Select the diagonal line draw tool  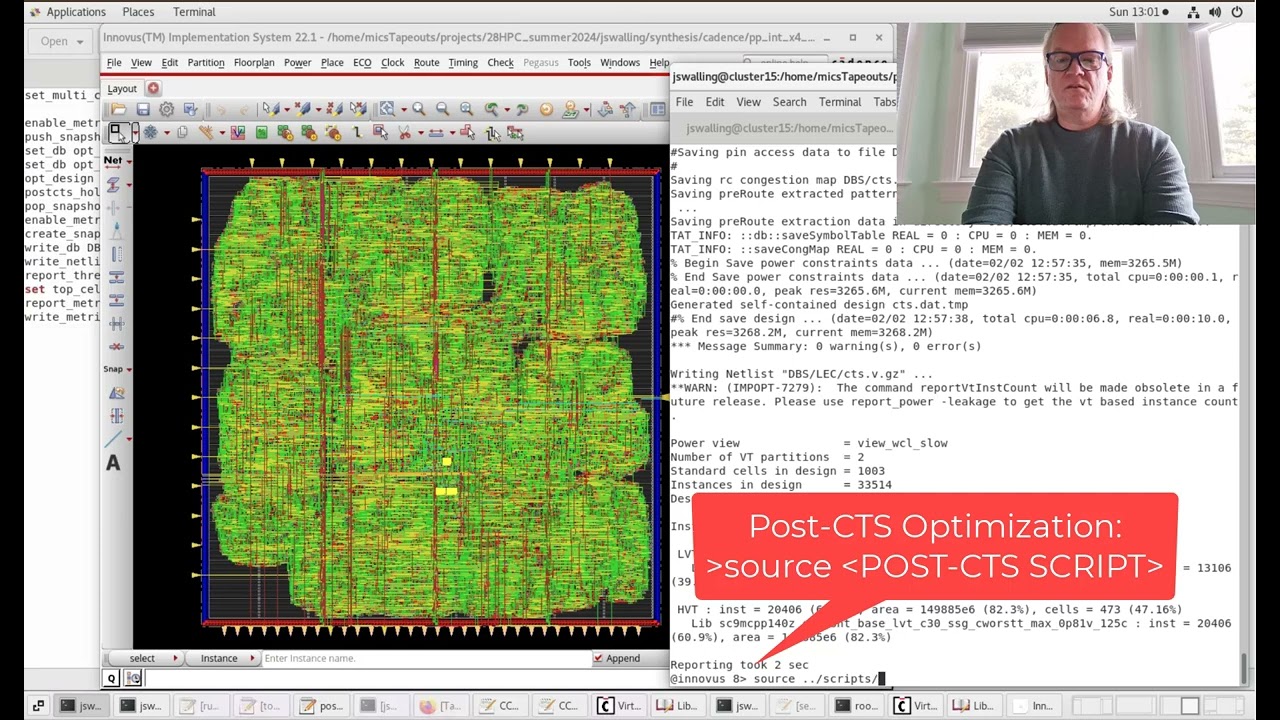[114, 439]
